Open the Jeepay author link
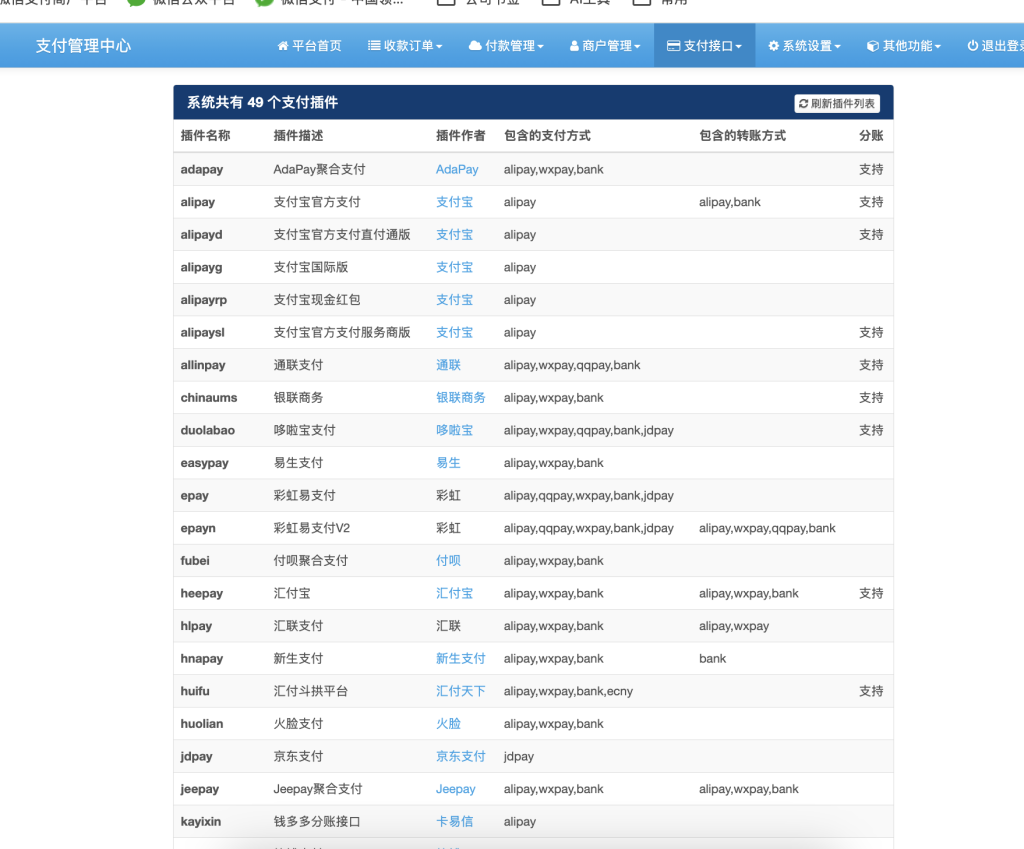1024x849 pixels. click(455, 789)
